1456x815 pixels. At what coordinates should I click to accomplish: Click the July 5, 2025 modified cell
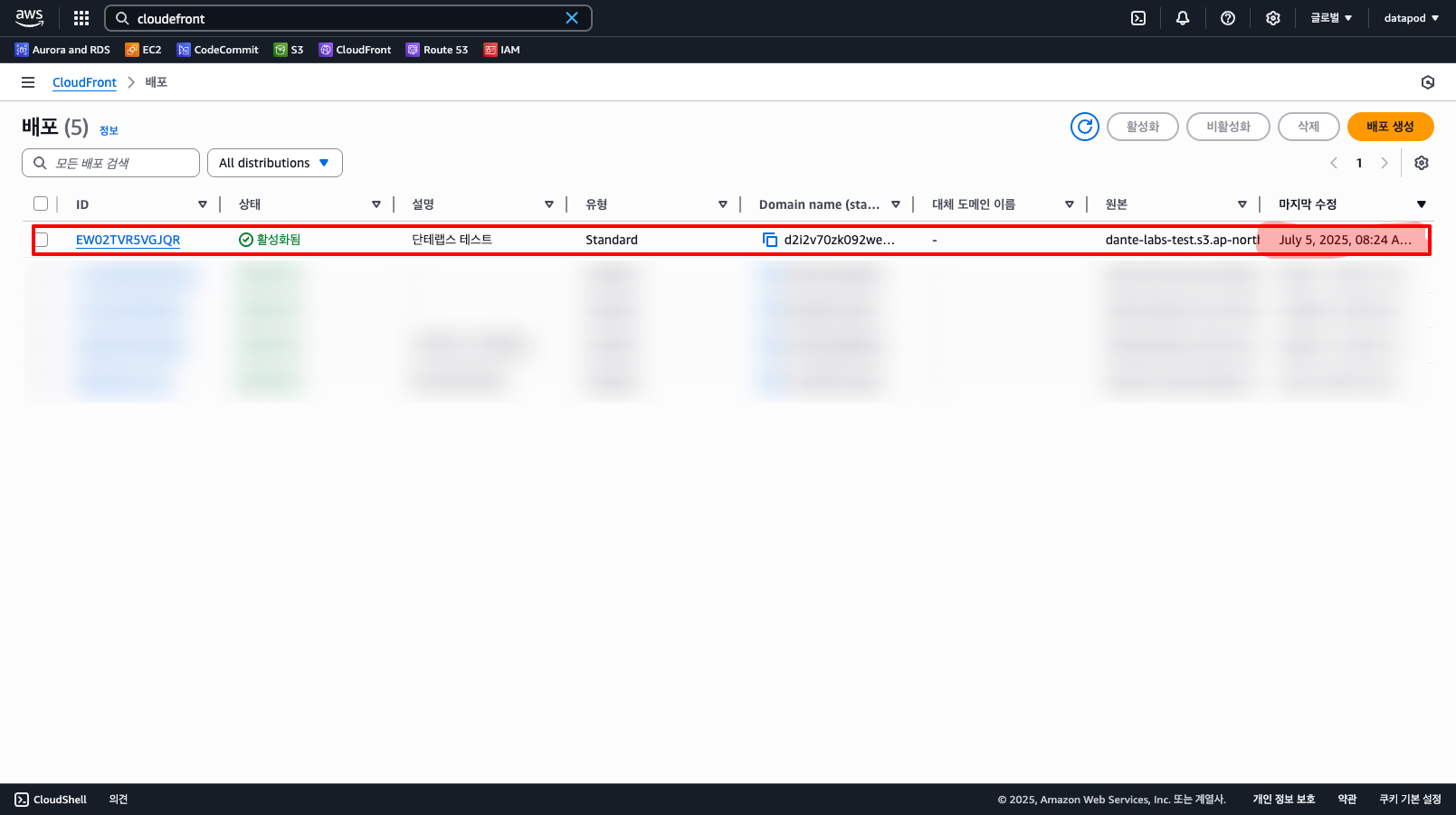click(1345, 240)
